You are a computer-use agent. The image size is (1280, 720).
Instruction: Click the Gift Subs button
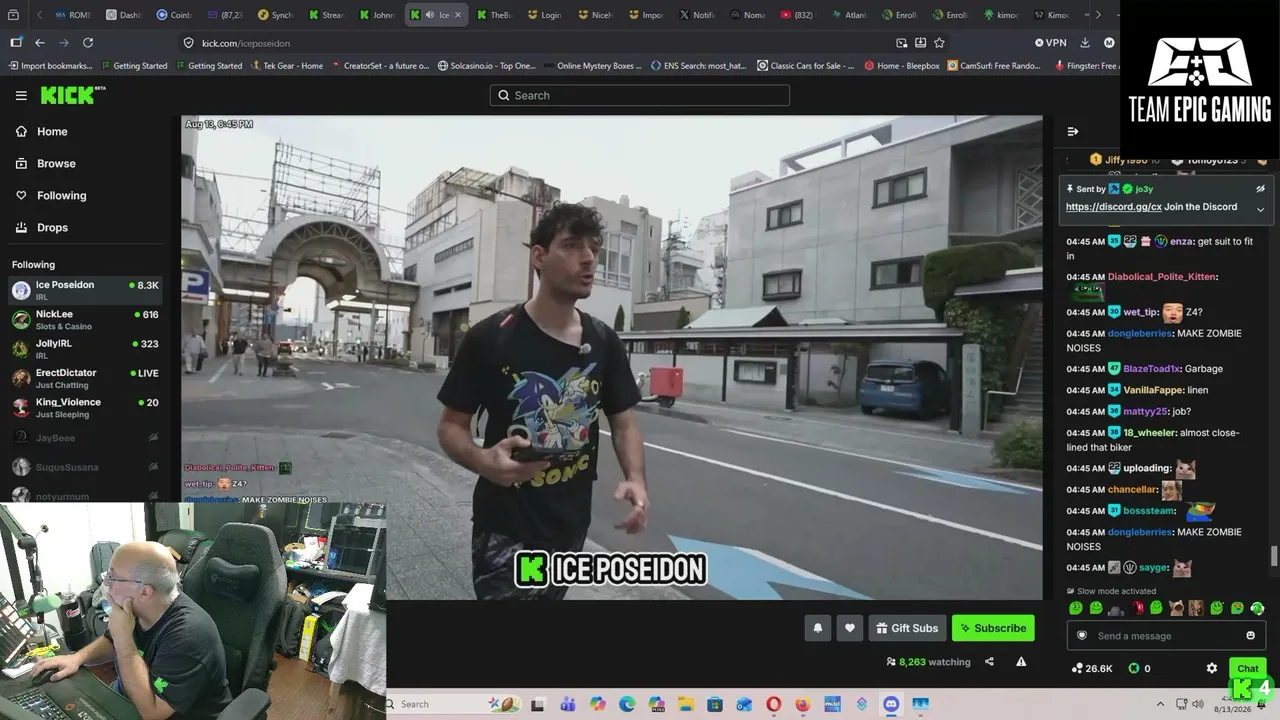[x=907, y=628]
